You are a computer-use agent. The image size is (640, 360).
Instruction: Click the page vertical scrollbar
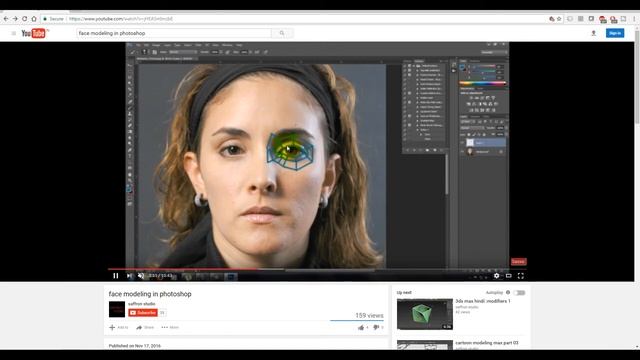(x=637, y=77)
